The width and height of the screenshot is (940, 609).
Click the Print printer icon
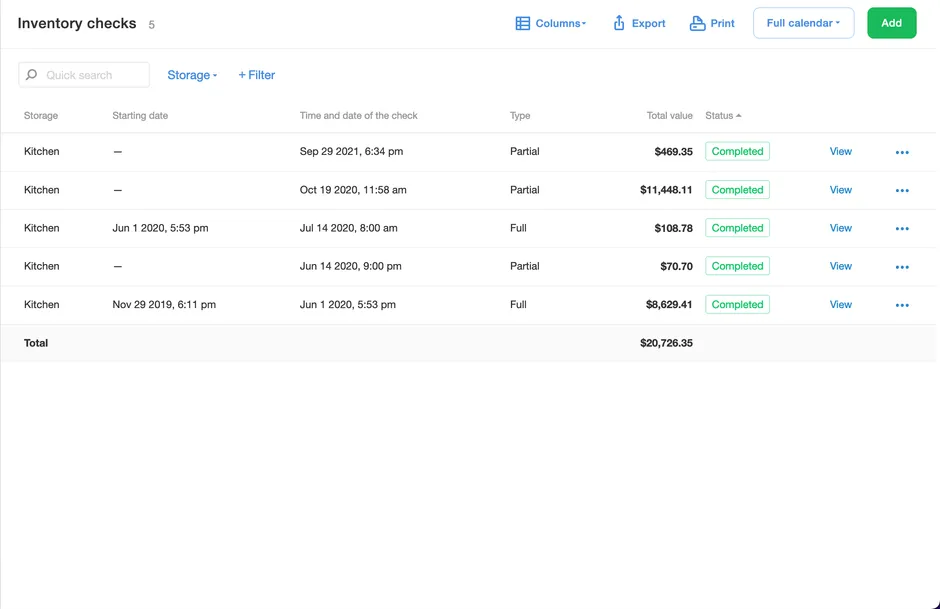pos(697,23)
